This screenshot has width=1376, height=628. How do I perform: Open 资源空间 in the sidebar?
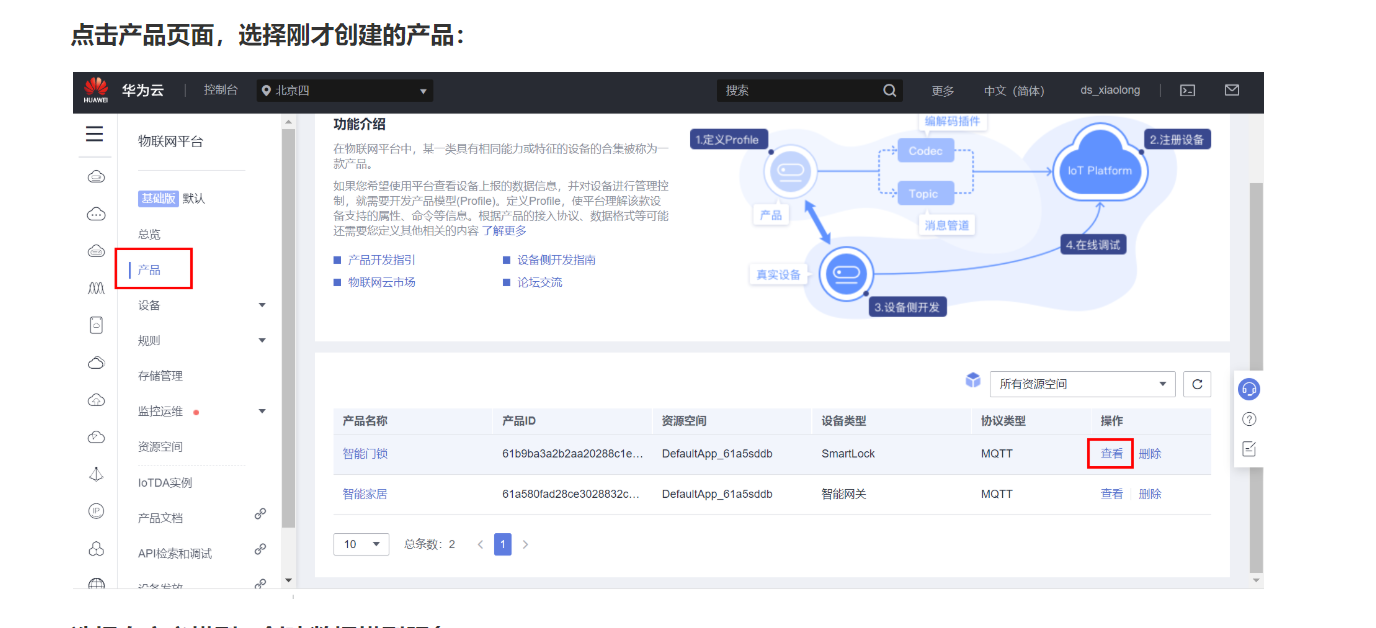(x=160, y=447)
